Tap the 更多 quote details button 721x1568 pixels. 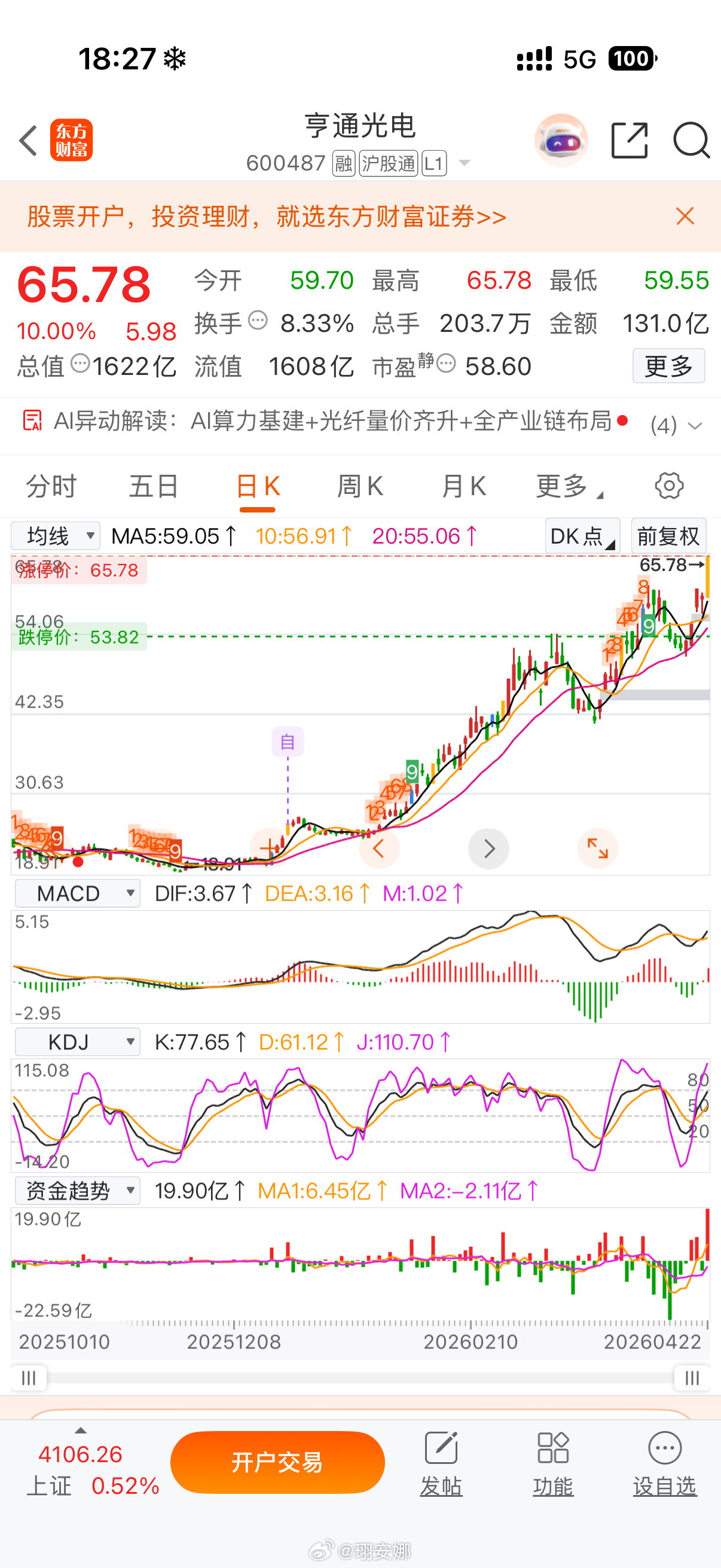click(x=668, y=366)
